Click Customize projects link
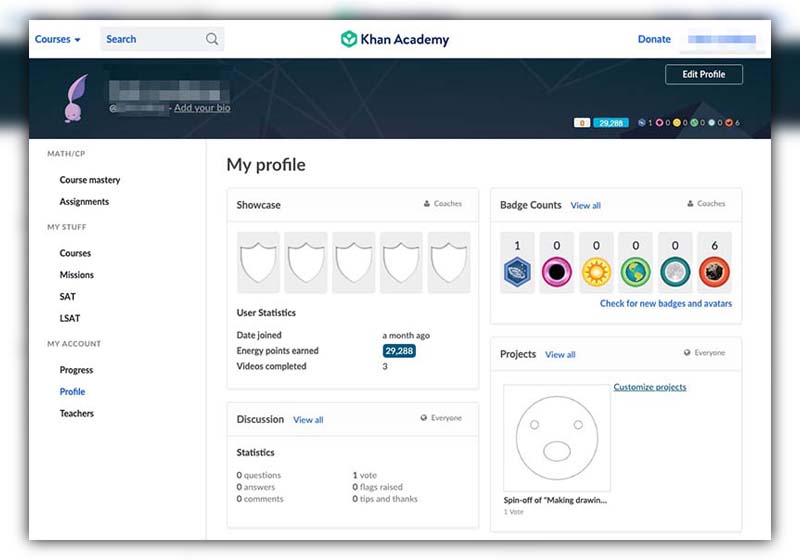This screenshot has width=800, height=560. click(x=650, y=387)
